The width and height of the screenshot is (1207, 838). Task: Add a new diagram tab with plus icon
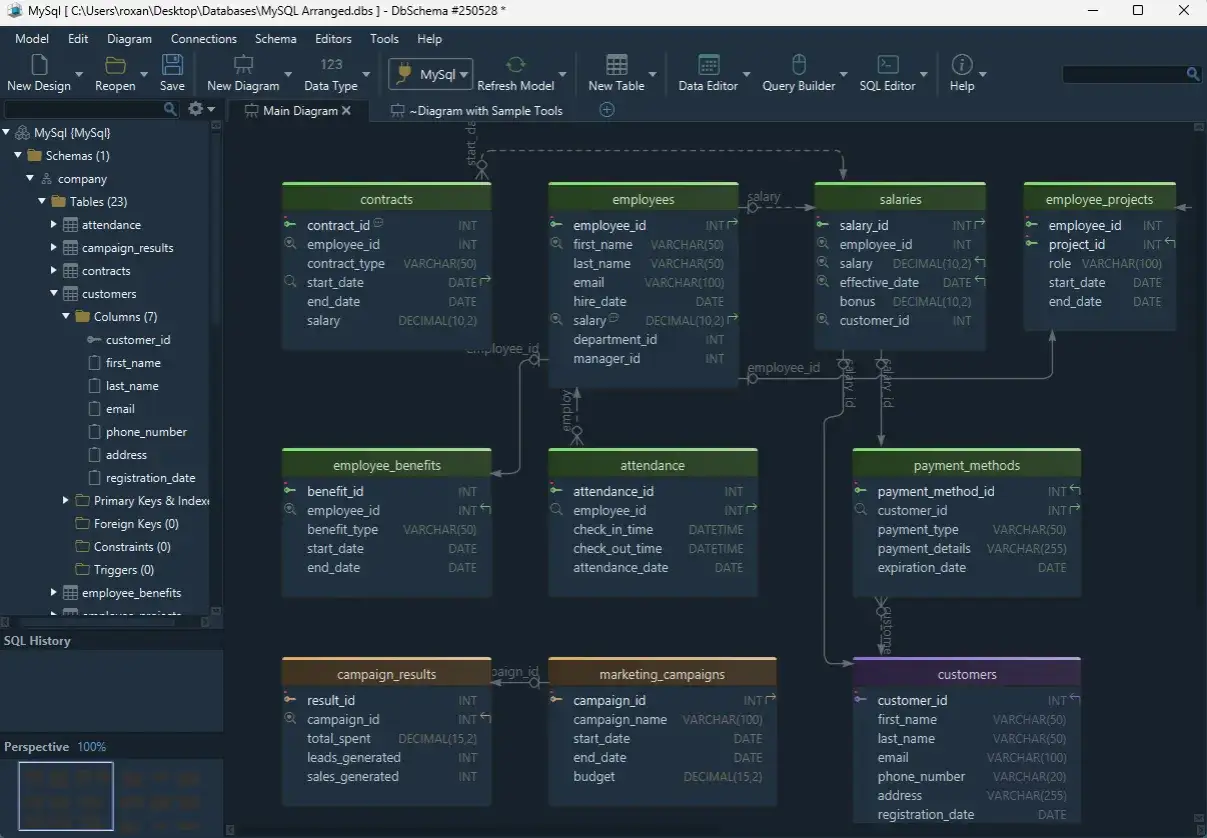[x=606, y=110]
